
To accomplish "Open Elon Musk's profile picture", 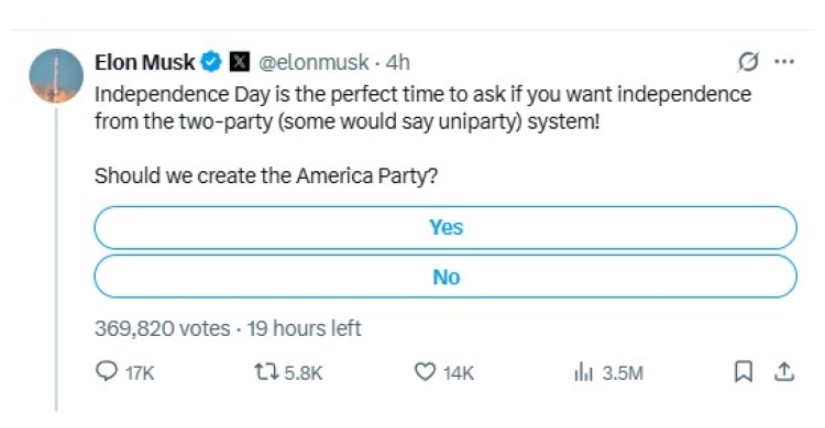I will [55, 76].
